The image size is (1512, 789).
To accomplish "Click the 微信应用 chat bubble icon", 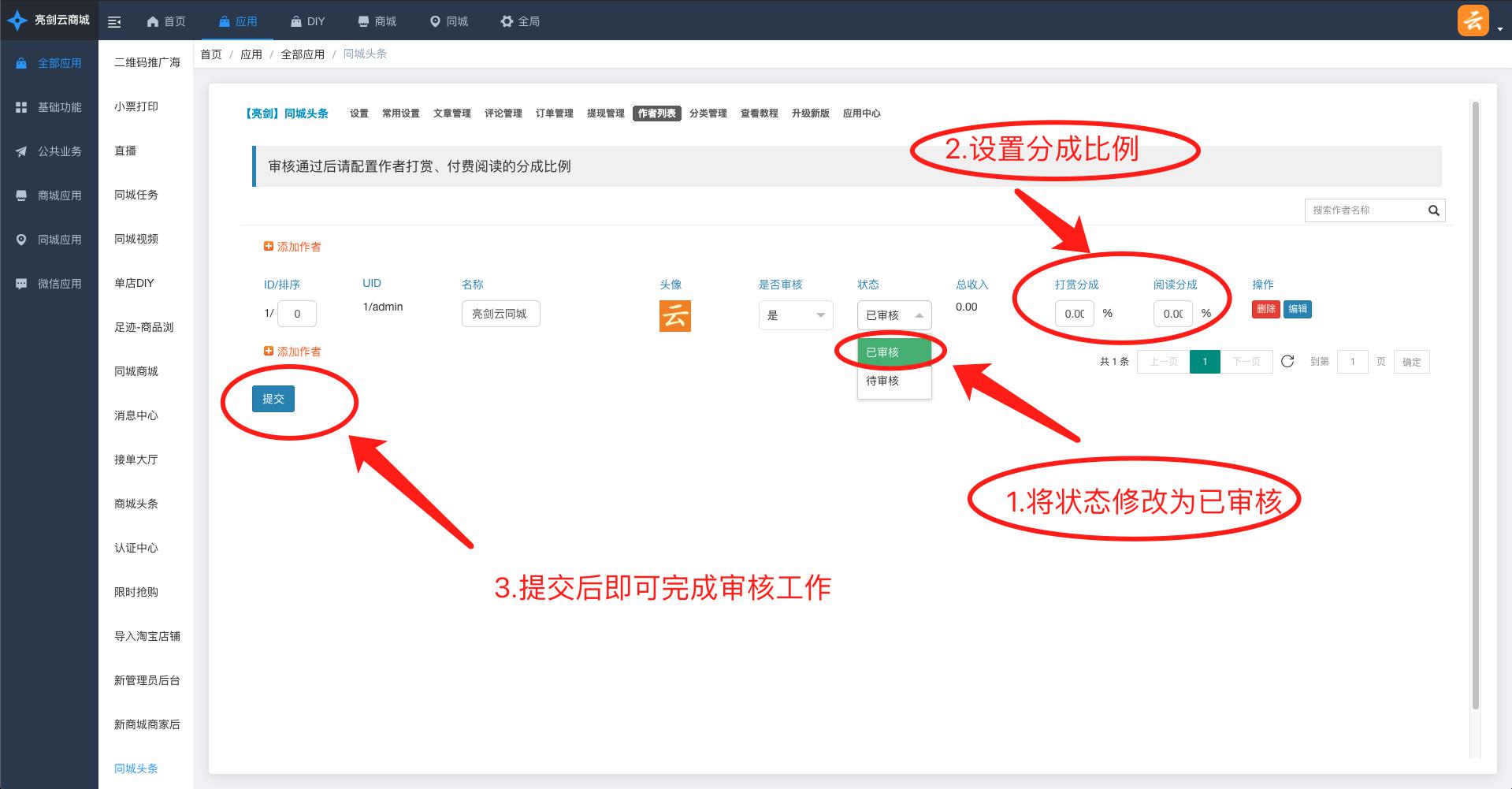I will pyautogui.click(x=22, y=284).
